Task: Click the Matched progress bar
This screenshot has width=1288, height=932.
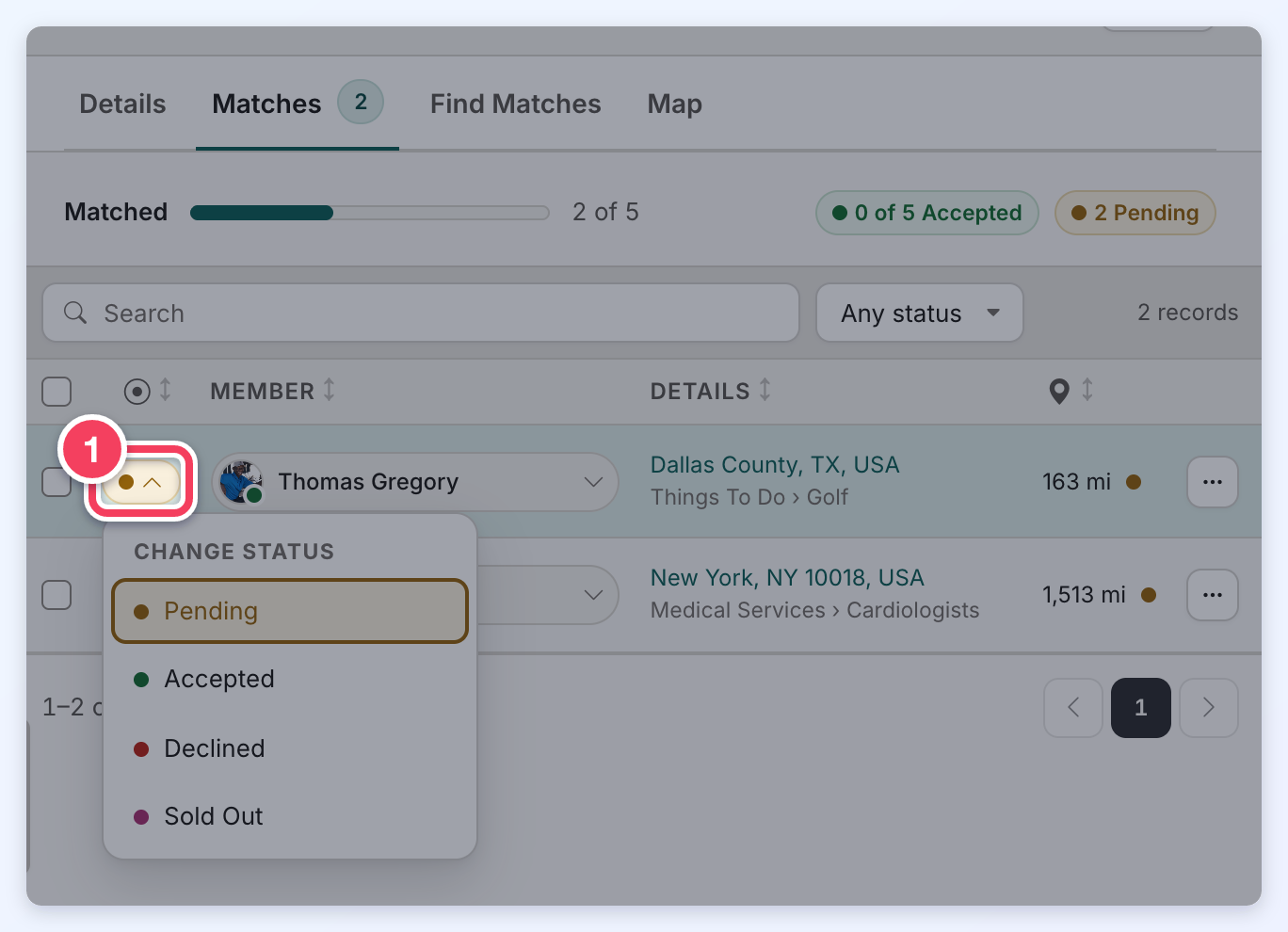Action: click(369, 213)
